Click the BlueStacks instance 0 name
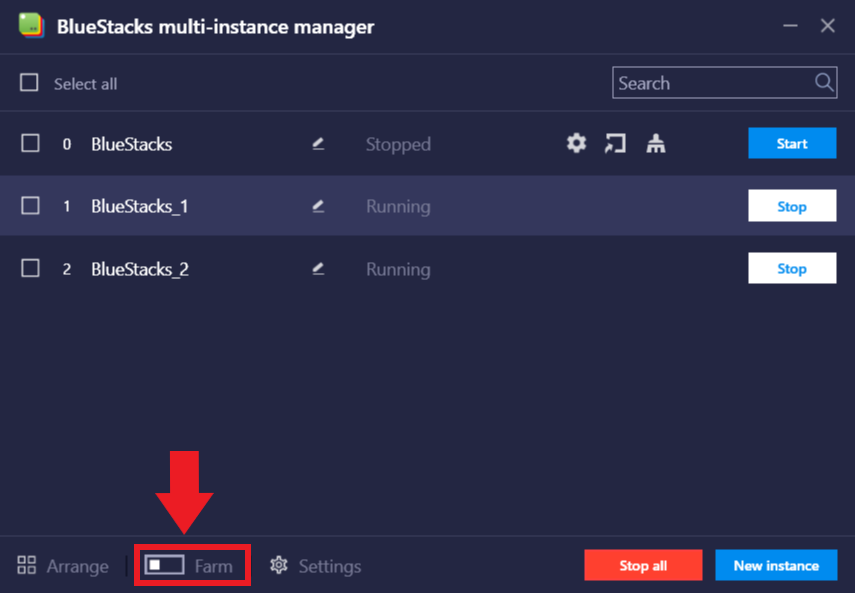Screen dimensions: 855x593 pyautogui.click(x=131, y=144)
